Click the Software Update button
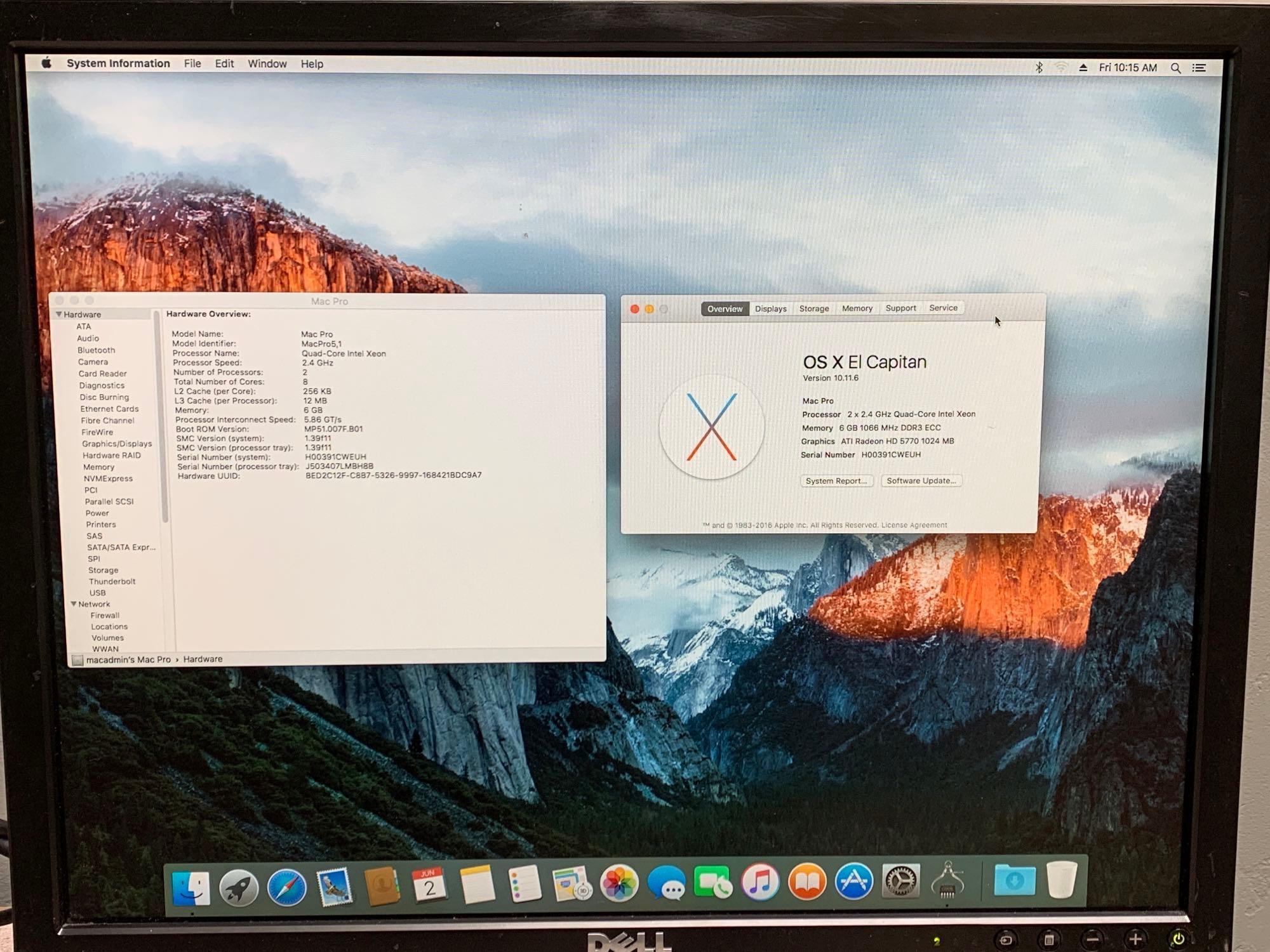 (x=921, y=480)
